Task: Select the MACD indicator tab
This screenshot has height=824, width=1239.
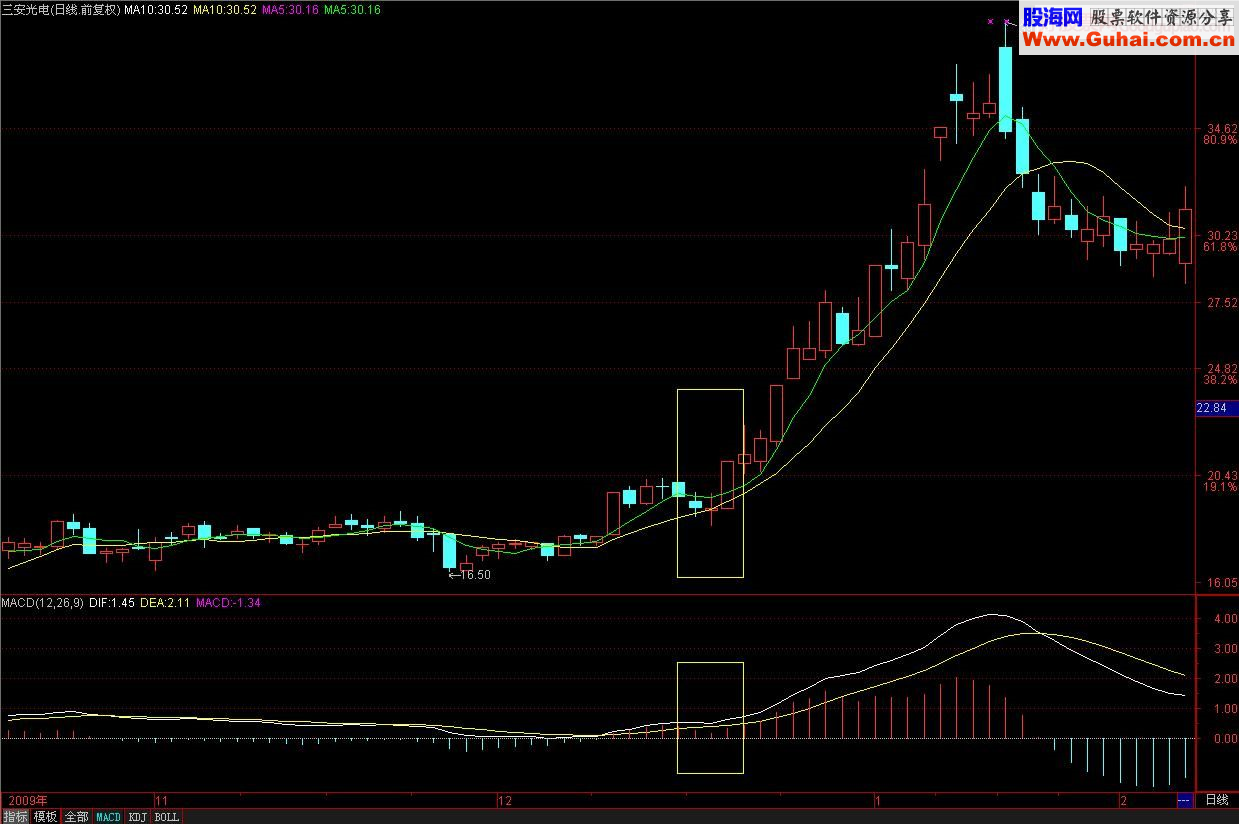Action: point(108,817)
